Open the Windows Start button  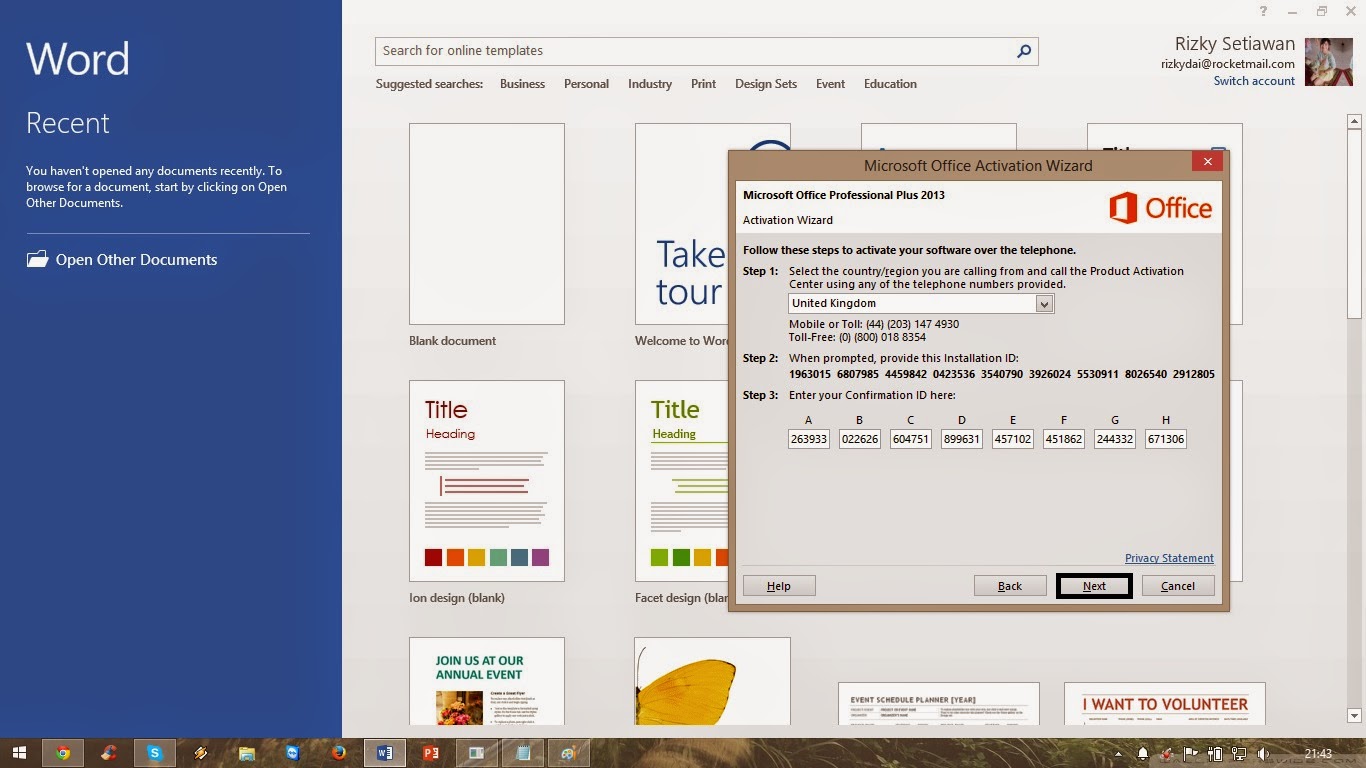(x=18, y=753)
